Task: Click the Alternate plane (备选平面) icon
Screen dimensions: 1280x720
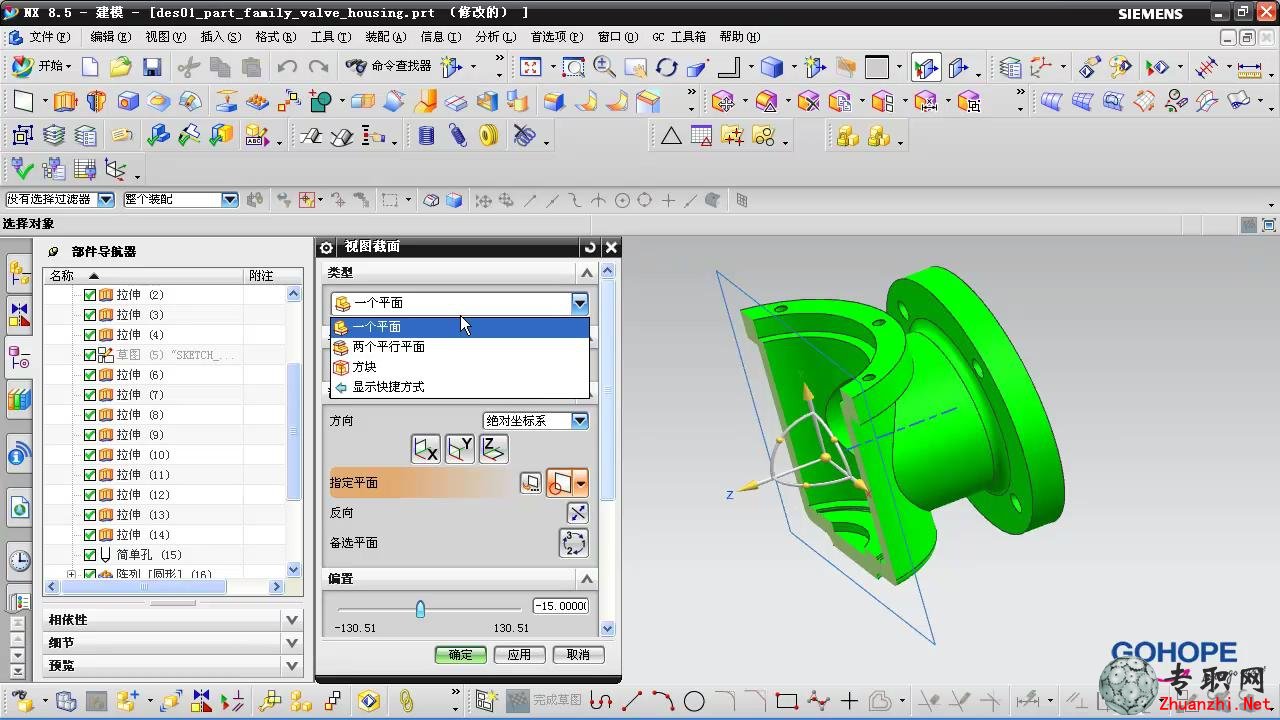Action: pyautogui.click(x=574, y=543)
